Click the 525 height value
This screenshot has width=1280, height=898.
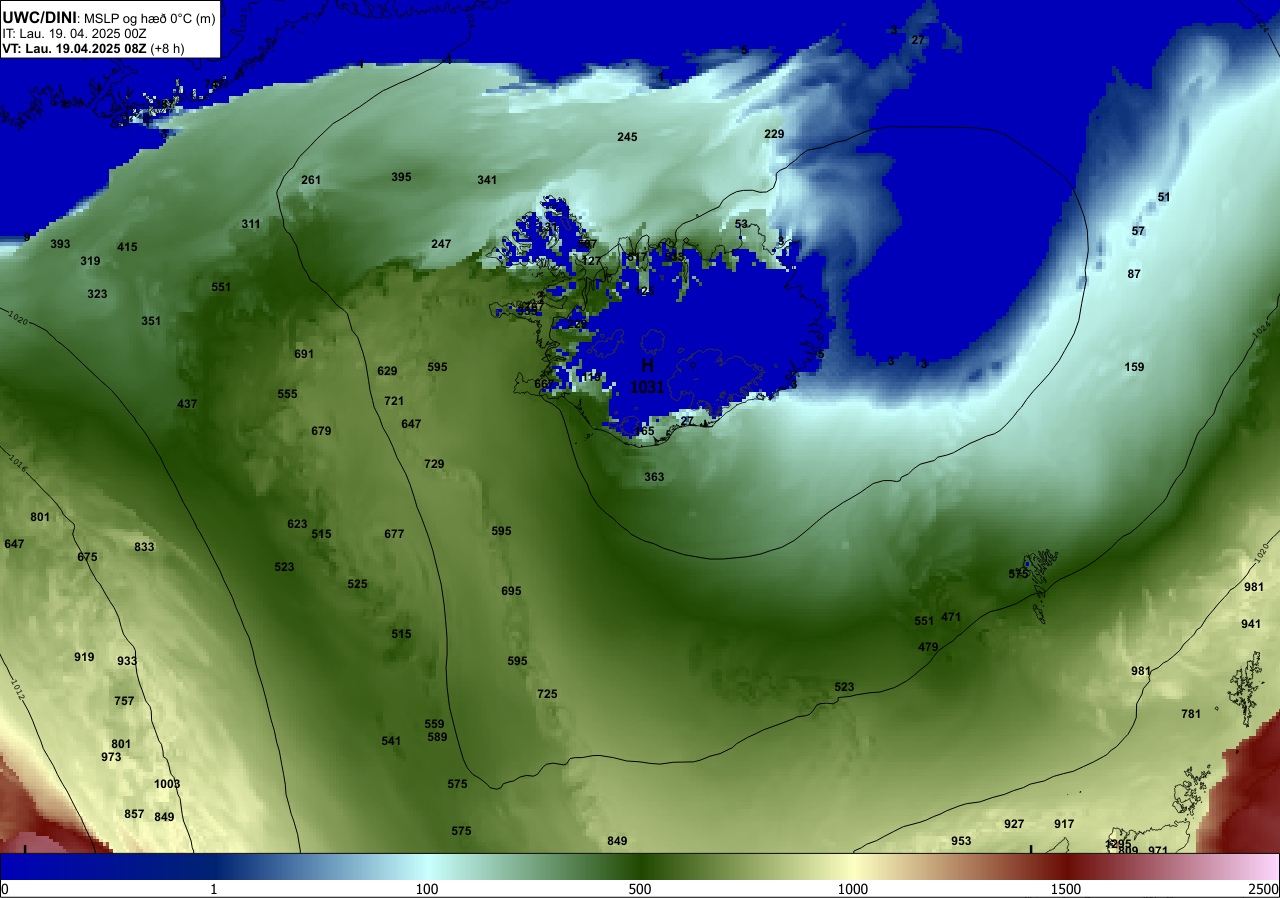point(357,584)
